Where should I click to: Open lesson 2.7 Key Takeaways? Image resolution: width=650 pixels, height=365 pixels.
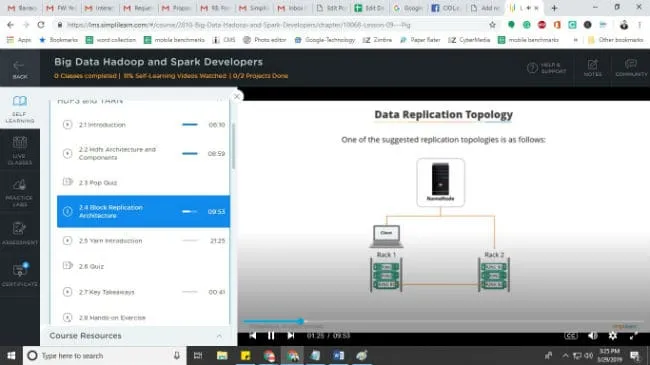pos(143,292)
